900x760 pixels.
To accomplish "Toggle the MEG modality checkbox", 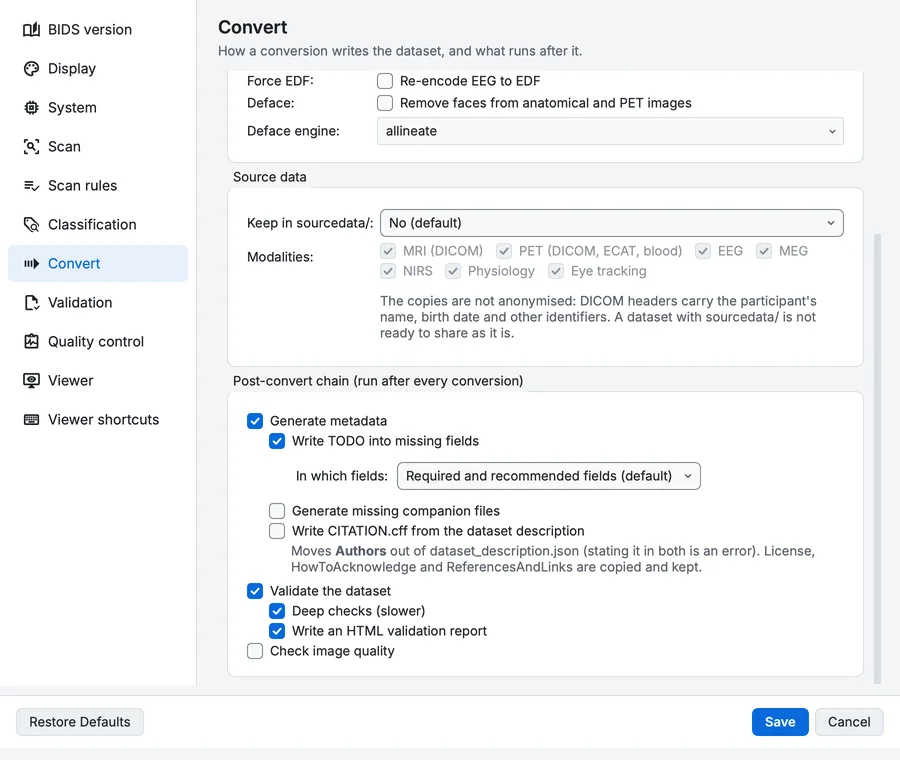I will (764, 251).
